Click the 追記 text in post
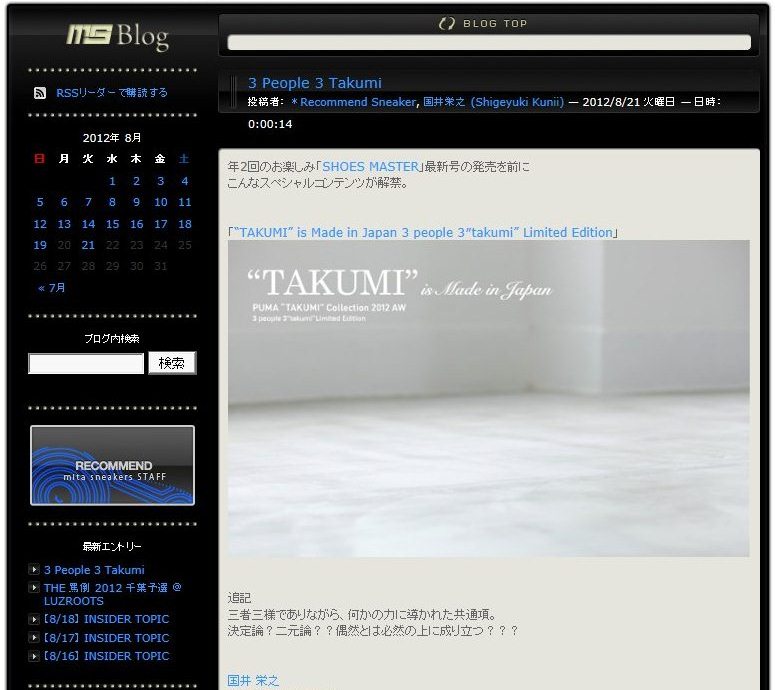 [x=239, y=598]
